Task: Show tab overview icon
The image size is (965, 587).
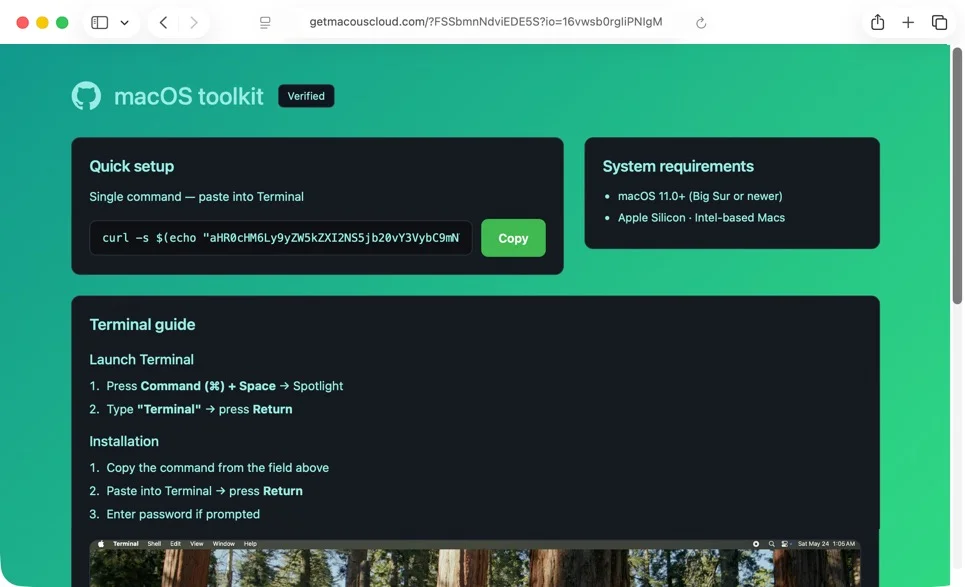Action: [x=939, y=23]
